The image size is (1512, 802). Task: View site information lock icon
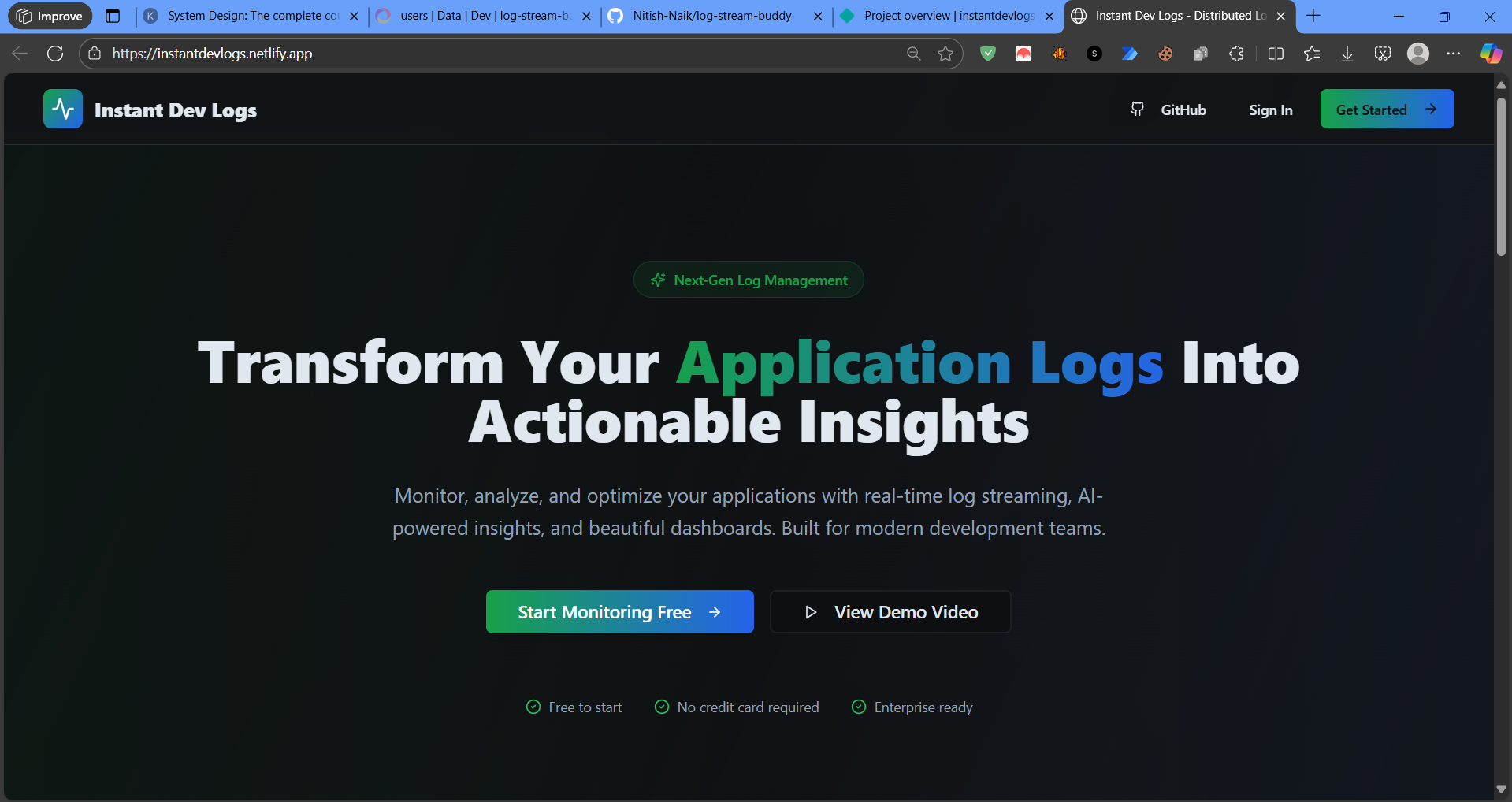click(x=95, y=54)
